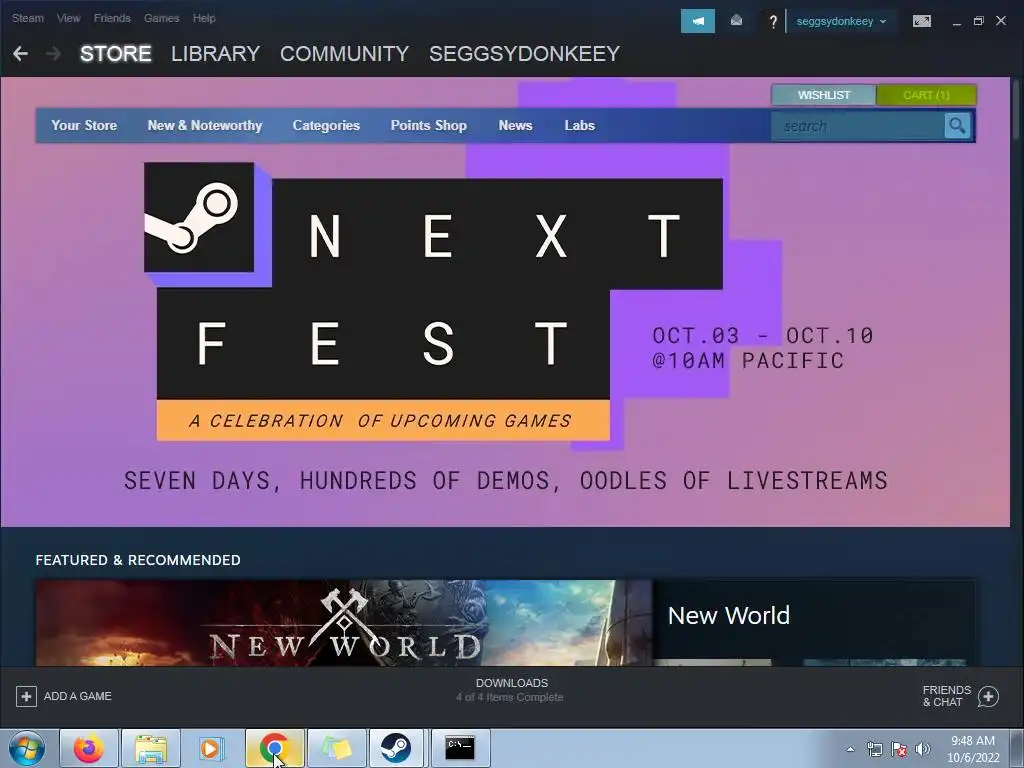
Task: Open Google Chrome from the taskbar
Action: pyautogui.click(x=274, y=748)
